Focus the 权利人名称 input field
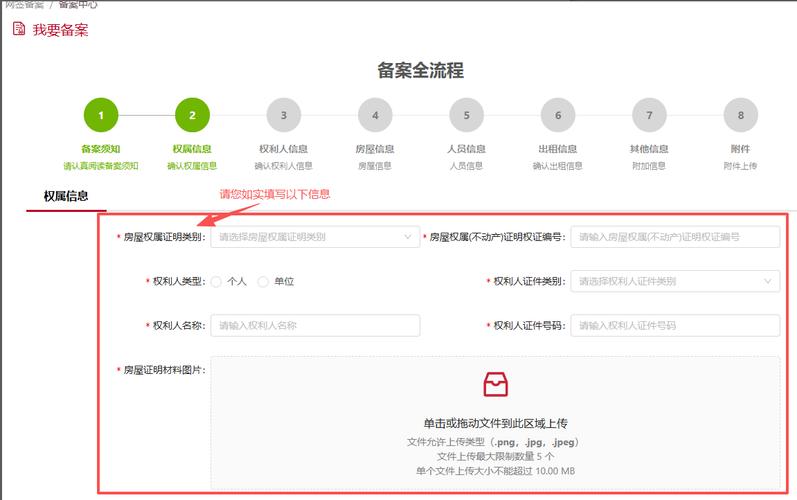 pyautogui.click(x=315, y=326)
